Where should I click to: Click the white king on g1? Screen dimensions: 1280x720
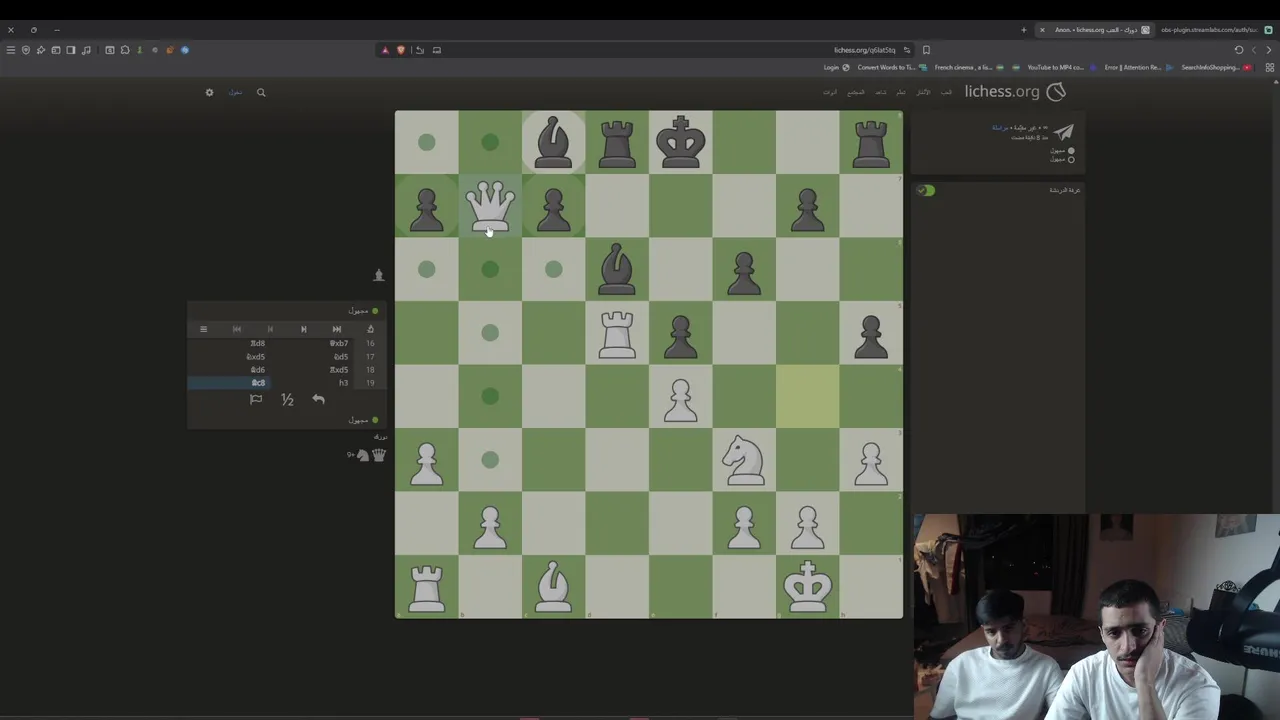pyautogui.click(x=807, y=587)
